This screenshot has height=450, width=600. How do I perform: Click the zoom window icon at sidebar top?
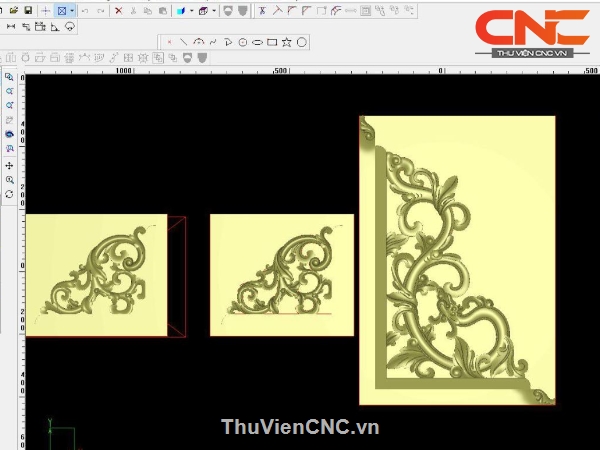point(9,76)
